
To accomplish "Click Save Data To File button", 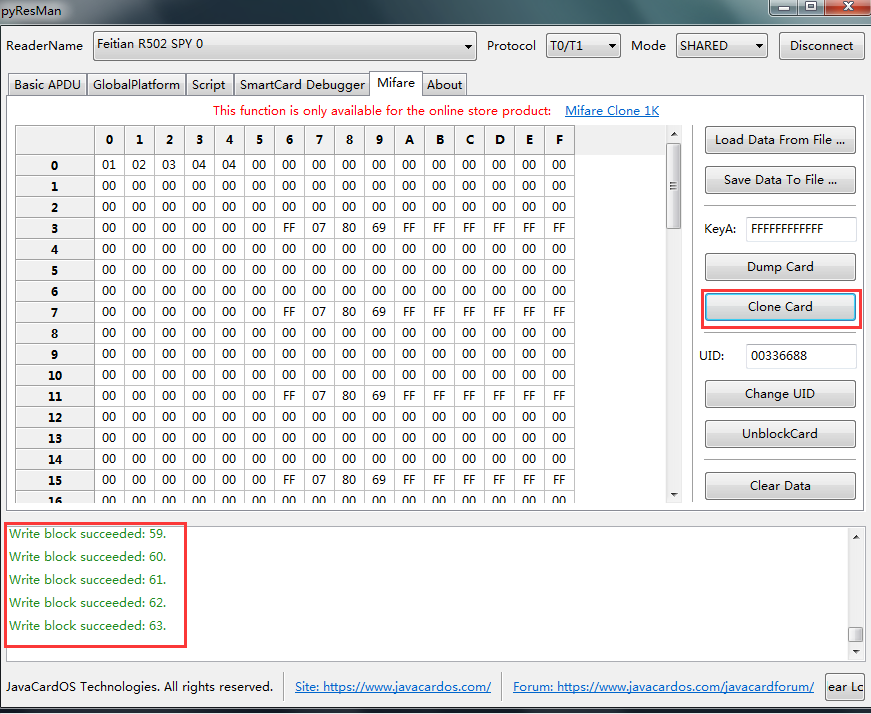I will click(x=780, y=180).
